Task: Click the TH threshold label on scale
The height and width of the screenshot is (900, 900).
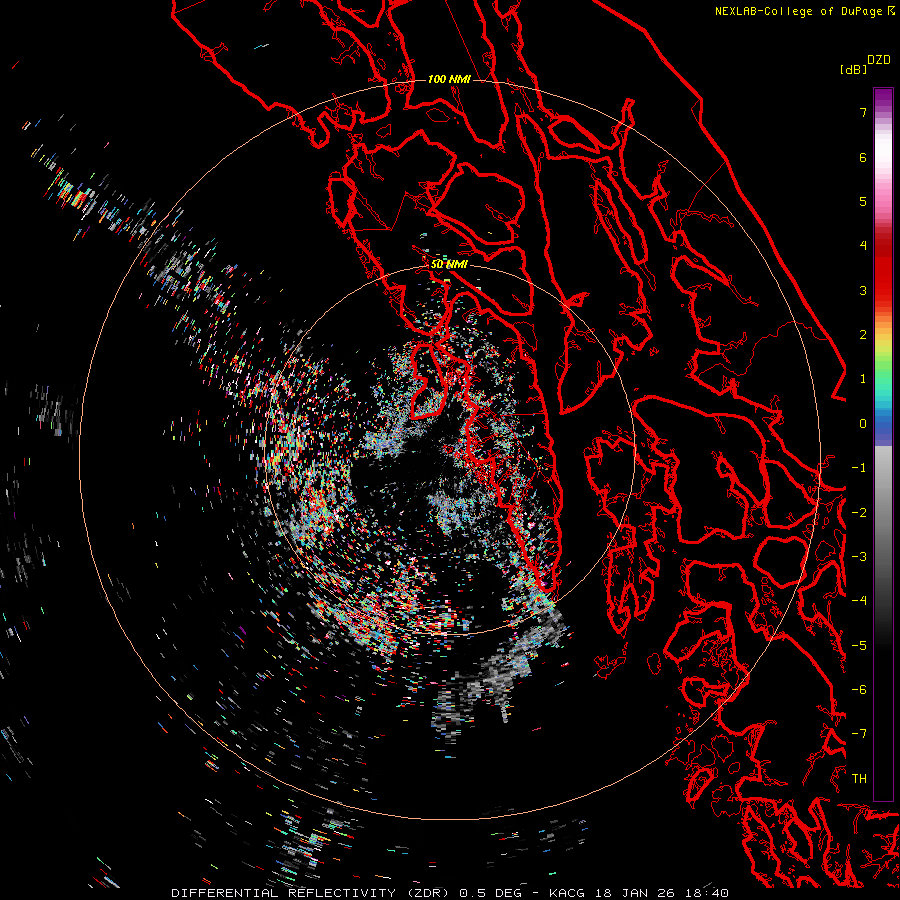Action: coord(859,779)
